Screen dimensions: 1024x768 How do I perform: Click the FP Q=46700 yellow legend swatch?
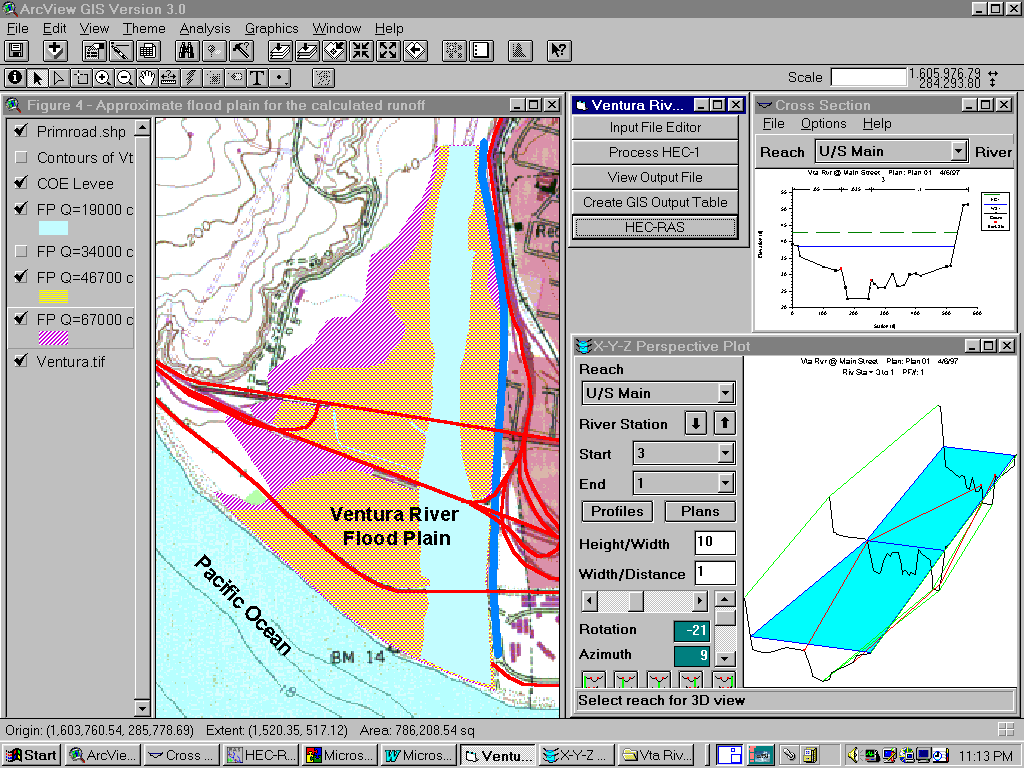[54, 296]
